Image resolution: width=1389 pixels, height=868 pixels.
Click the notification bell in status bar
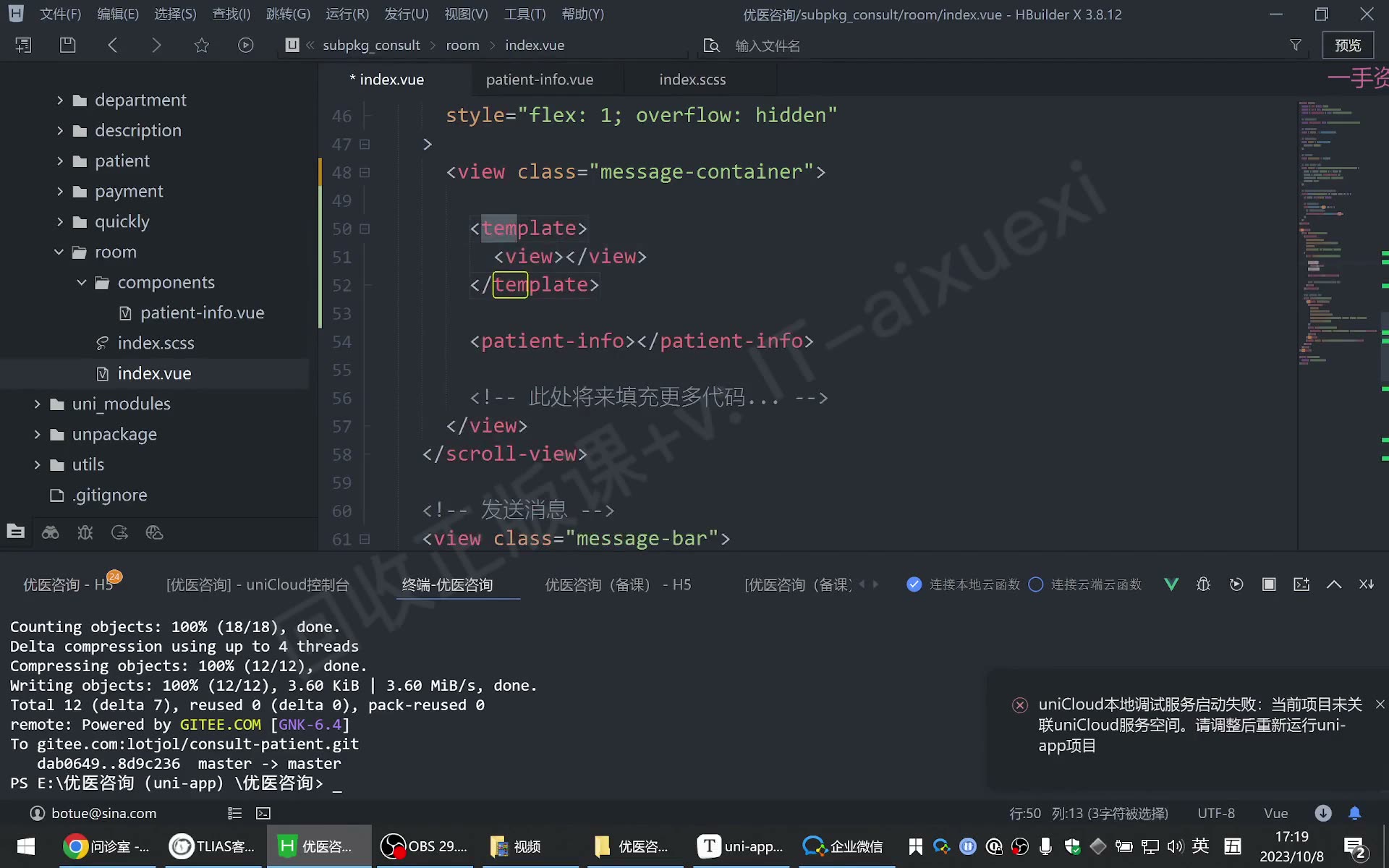point(1355,813)
